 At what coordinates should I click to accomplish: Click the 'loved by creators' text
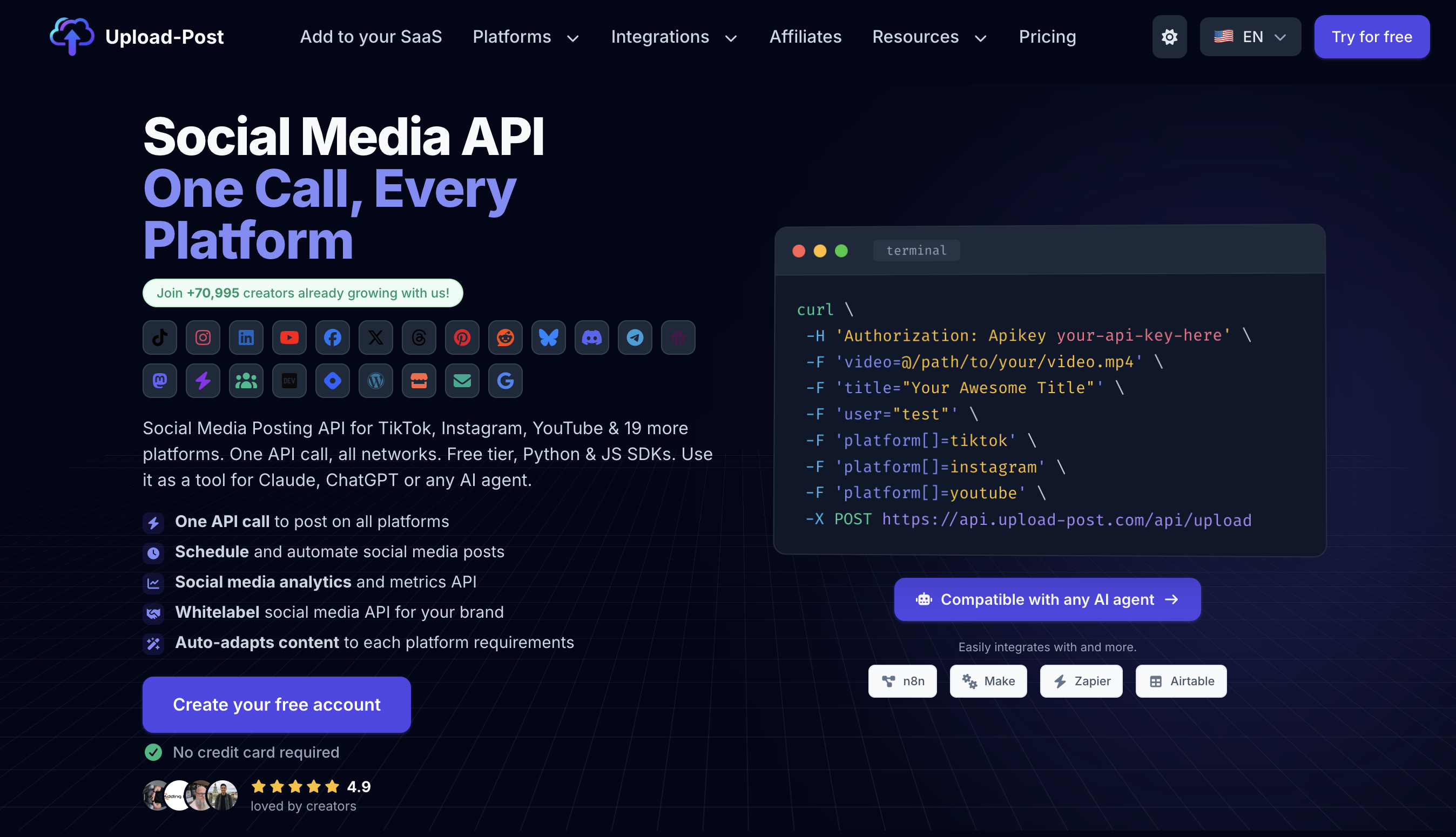coord(304,807)
